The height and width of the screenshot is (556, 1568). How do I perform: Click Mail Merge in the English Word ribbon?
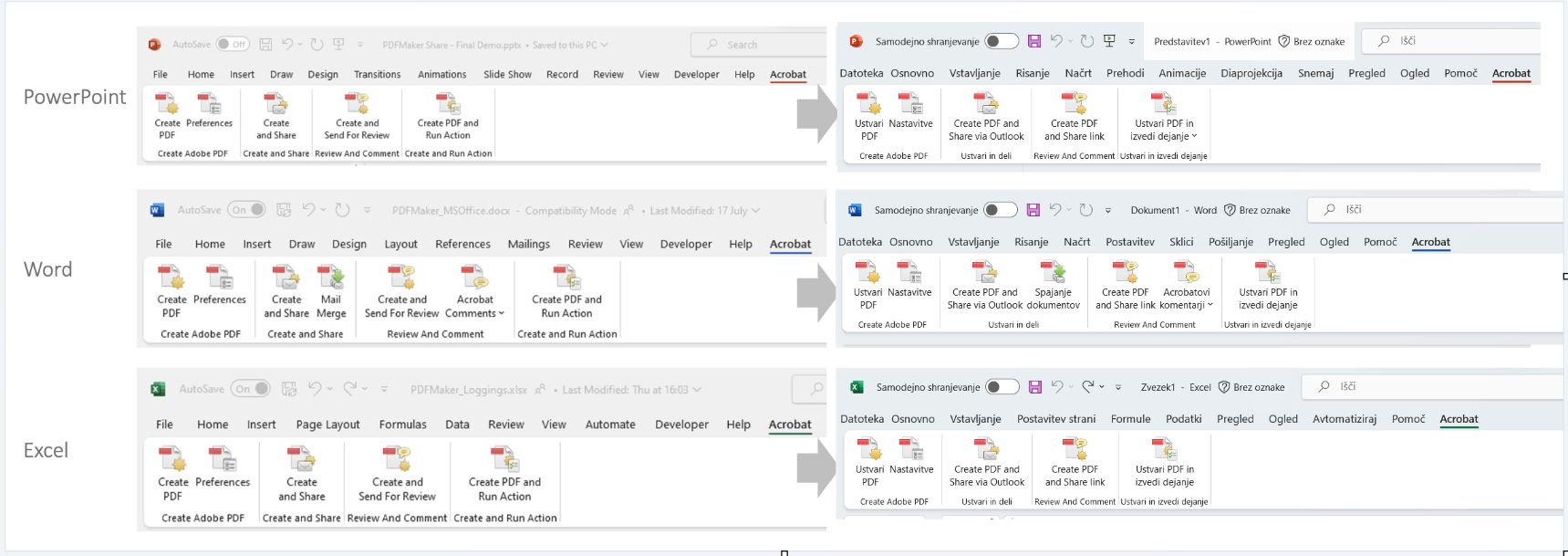(331, 292)
